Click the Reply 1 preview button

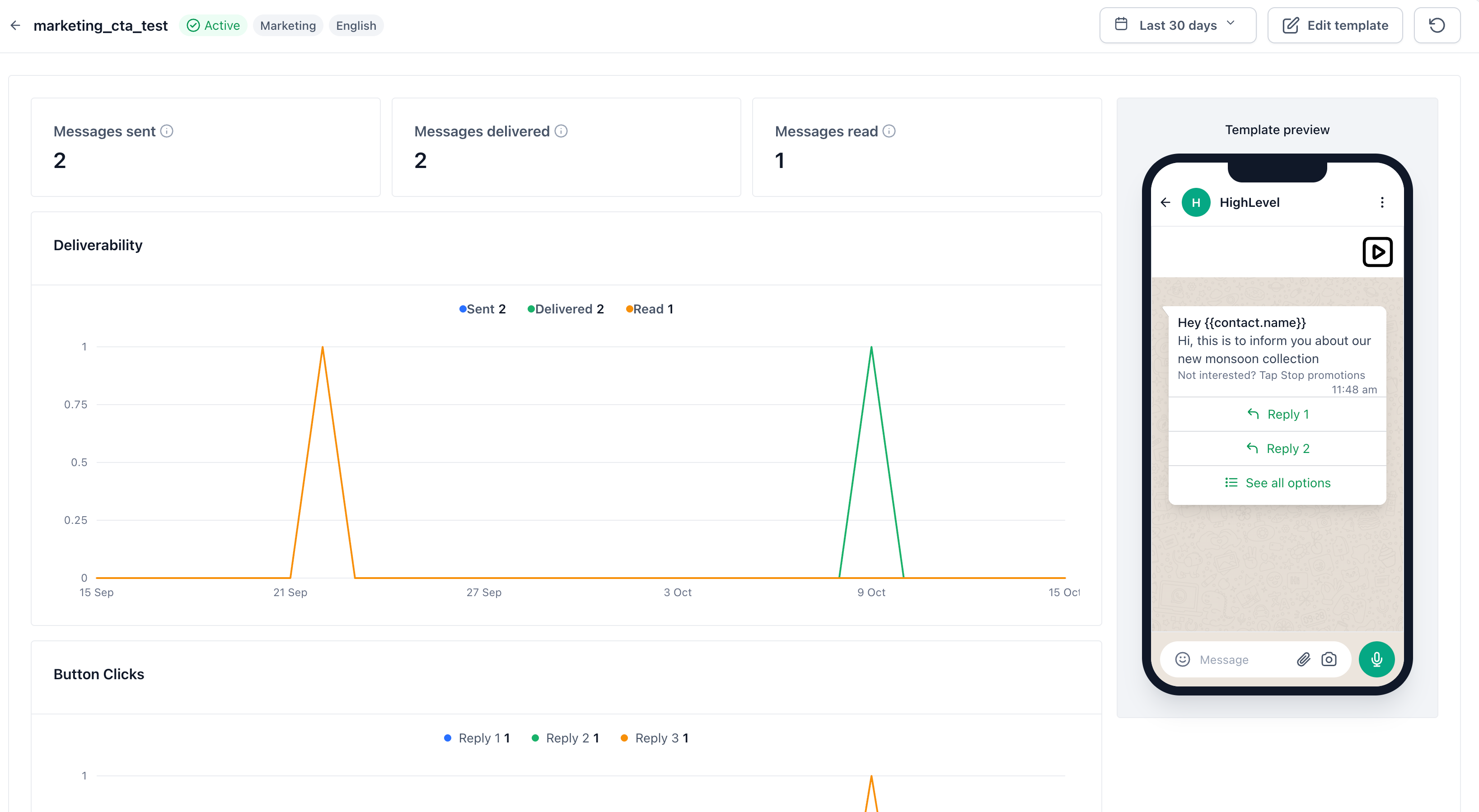pyautogui.click(x=1277, y=414)
